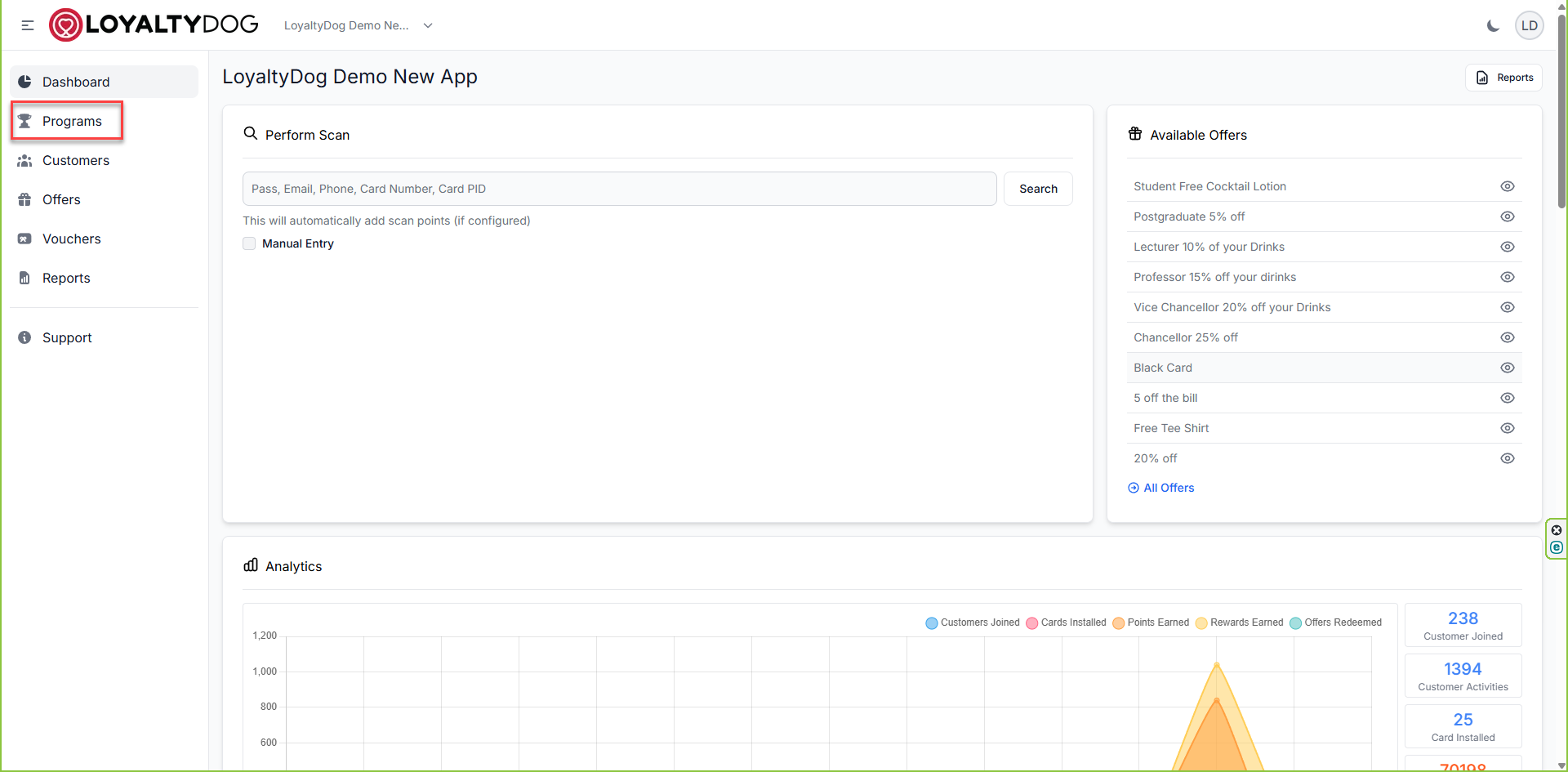Viewport: 1568px width, 772px height.
Task: Enable the Manual Entry checkbox
Action: (249, 243)
